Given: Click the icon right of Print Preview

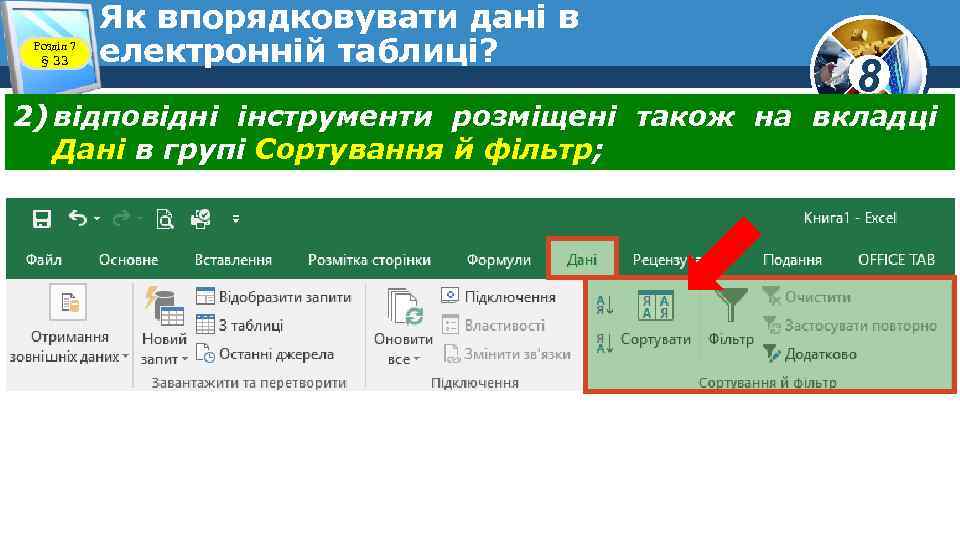Looking at the screenshot, I should 201,219.
